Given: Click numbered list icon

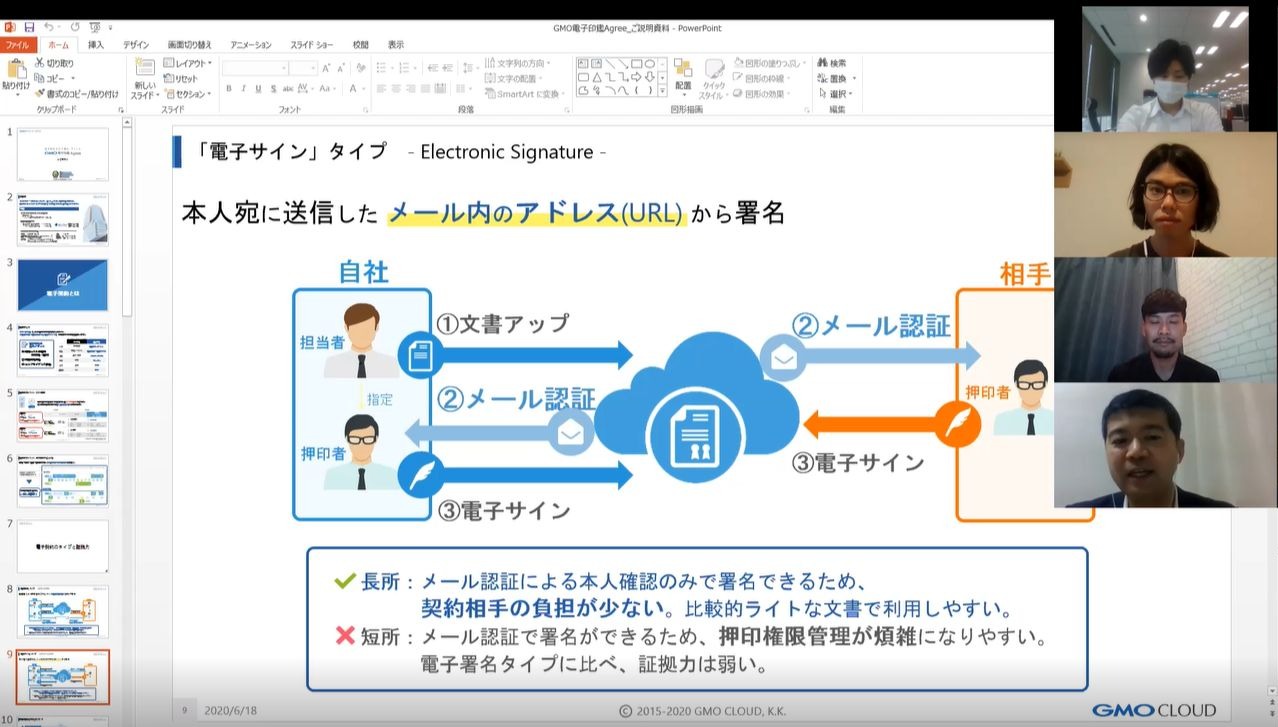Looking at the screenshot, I should coord(406,68).
